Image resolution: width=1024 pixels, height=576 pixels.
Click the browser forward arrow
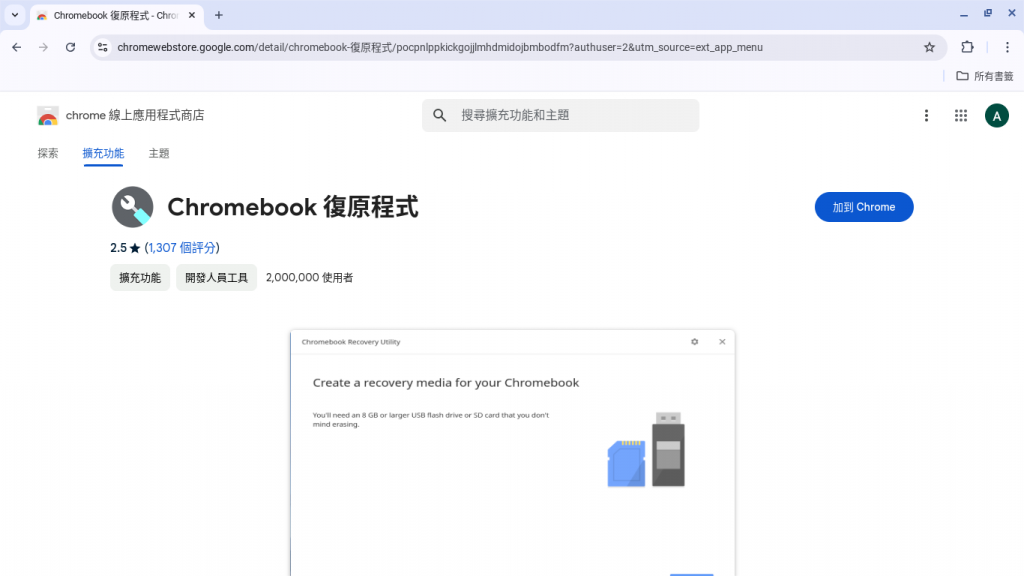point(43,47)
